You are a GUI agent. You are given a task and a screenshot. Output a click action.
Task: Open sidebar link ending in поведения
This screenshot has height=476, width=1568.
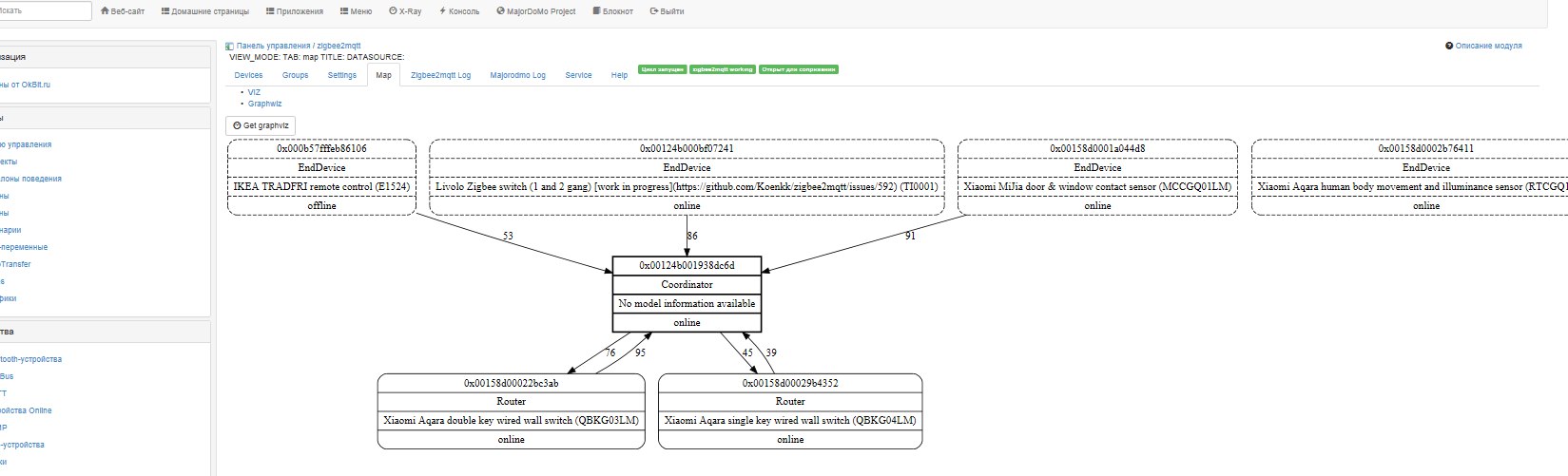pos(31,179)
